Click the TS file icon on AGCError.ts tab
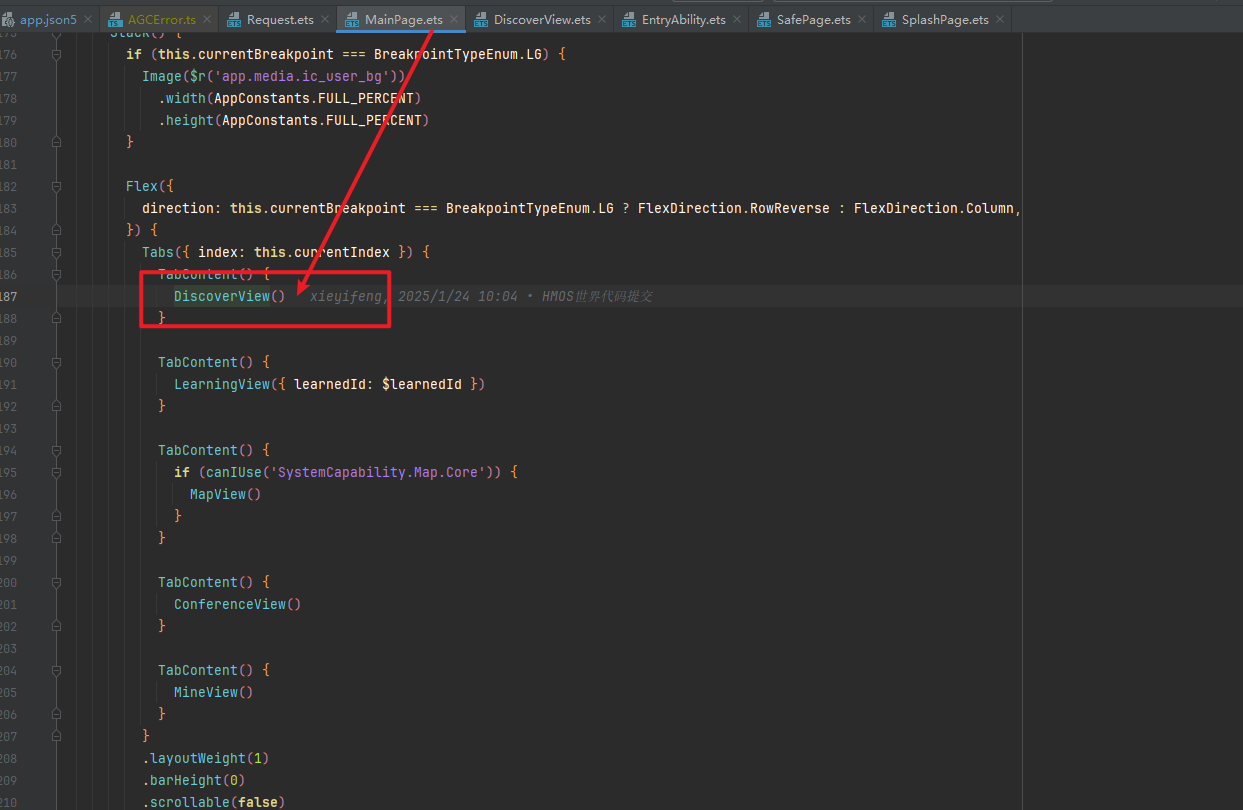The image size is (1243, 810). coord(115,19)
